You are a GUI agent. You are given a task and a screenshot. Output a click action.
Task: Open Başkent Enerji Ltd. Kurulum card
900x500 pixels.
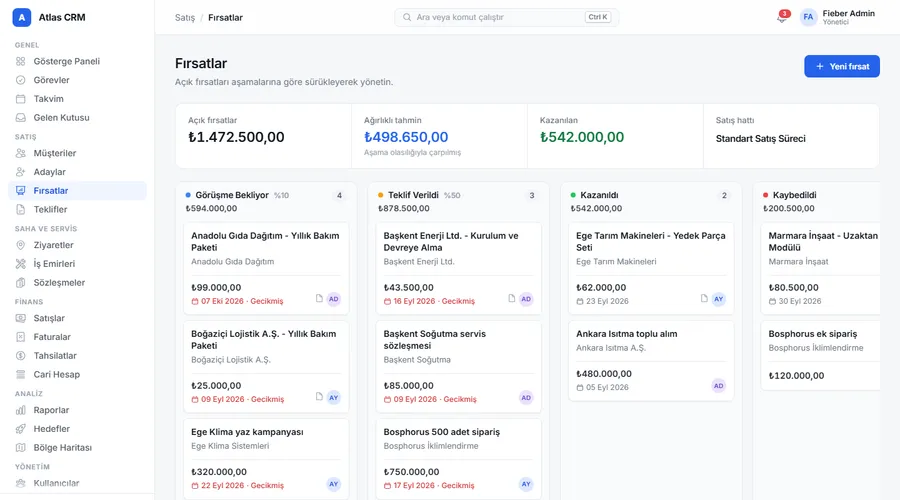coord(459,268)
